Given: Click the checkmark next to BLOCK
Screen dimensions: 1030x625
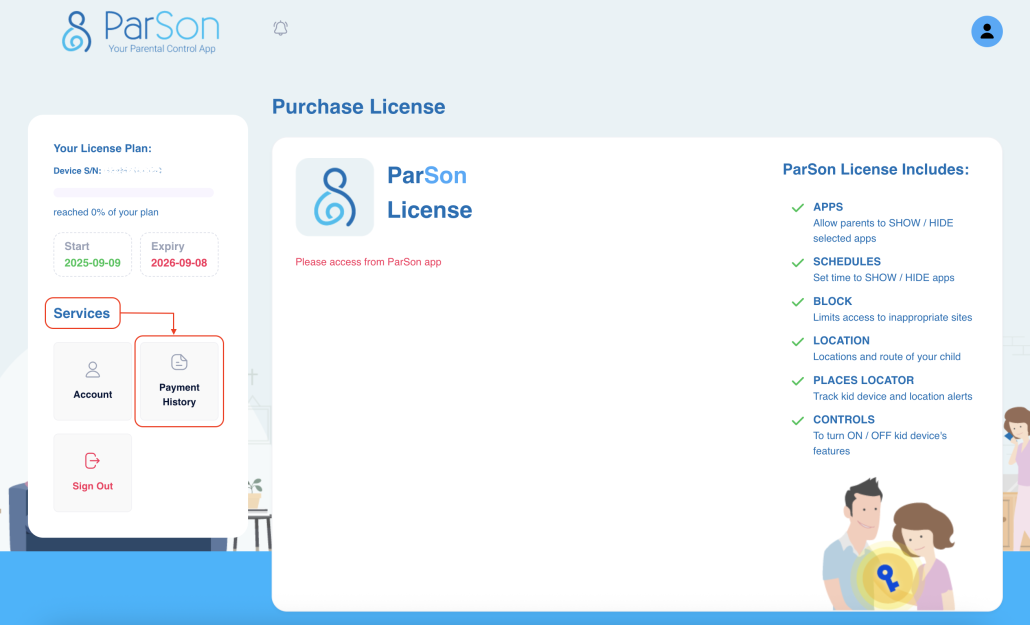Looking at the screenshot, I should (798, 302).
